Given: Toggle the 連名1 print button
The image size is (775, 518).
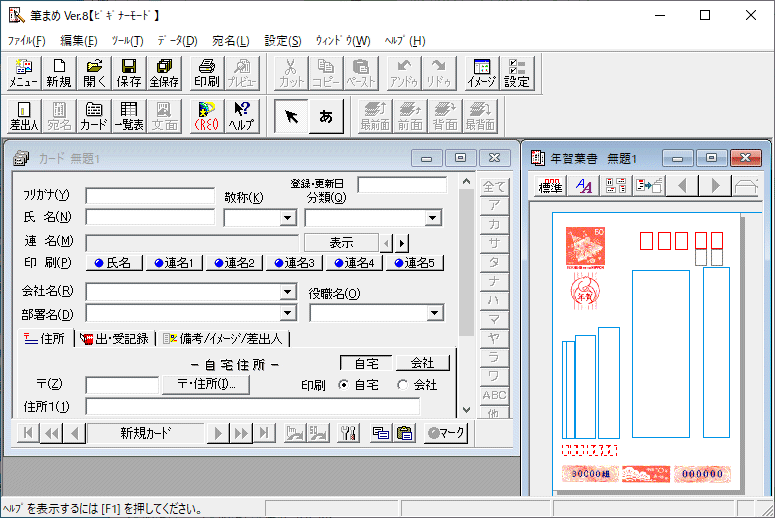Looking at the screenshot, I should (174, 263).
